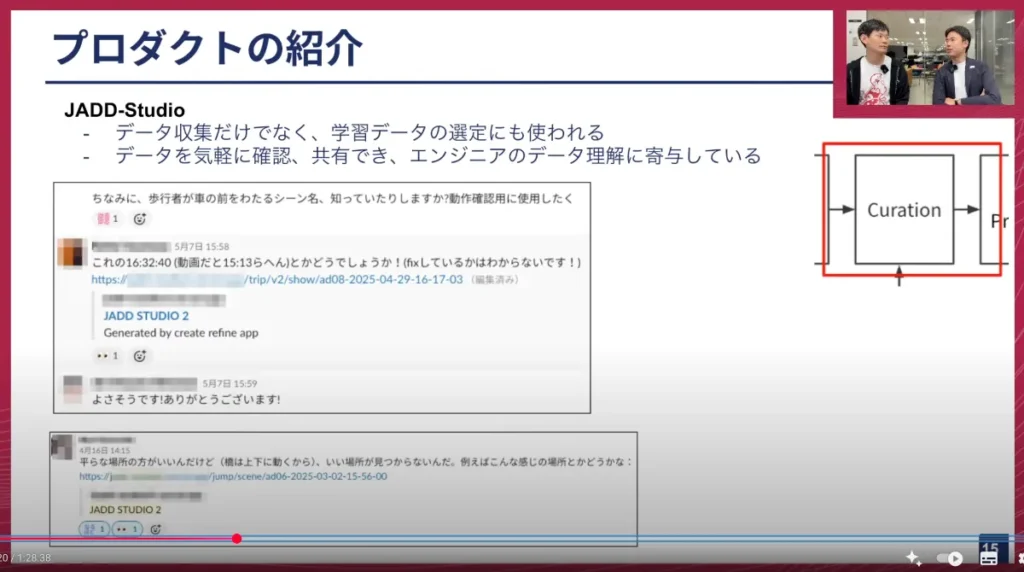The width and height of the screenshot is (1024, 572).
Task: Open the subtitles/captions button in the player
Action: (x=989, y=558)
